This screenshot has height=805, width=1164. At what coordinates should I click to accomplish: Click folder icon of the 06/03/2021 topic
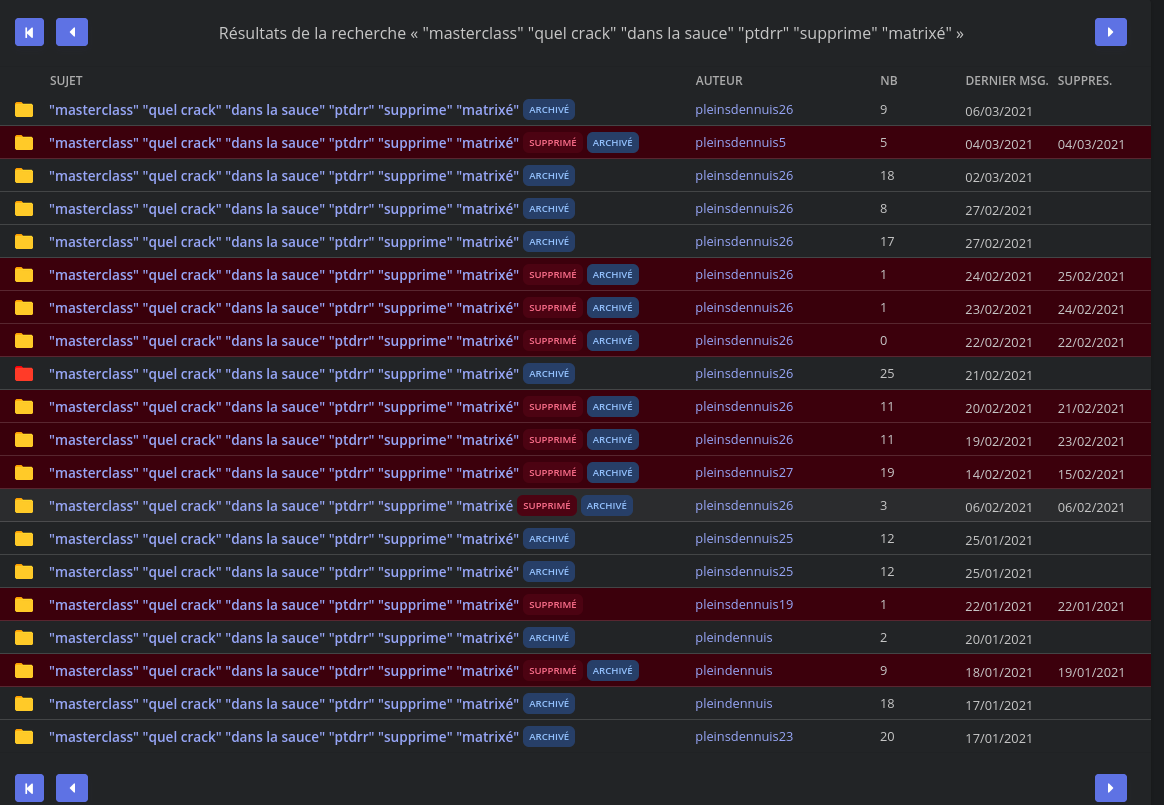coord(24,110)
